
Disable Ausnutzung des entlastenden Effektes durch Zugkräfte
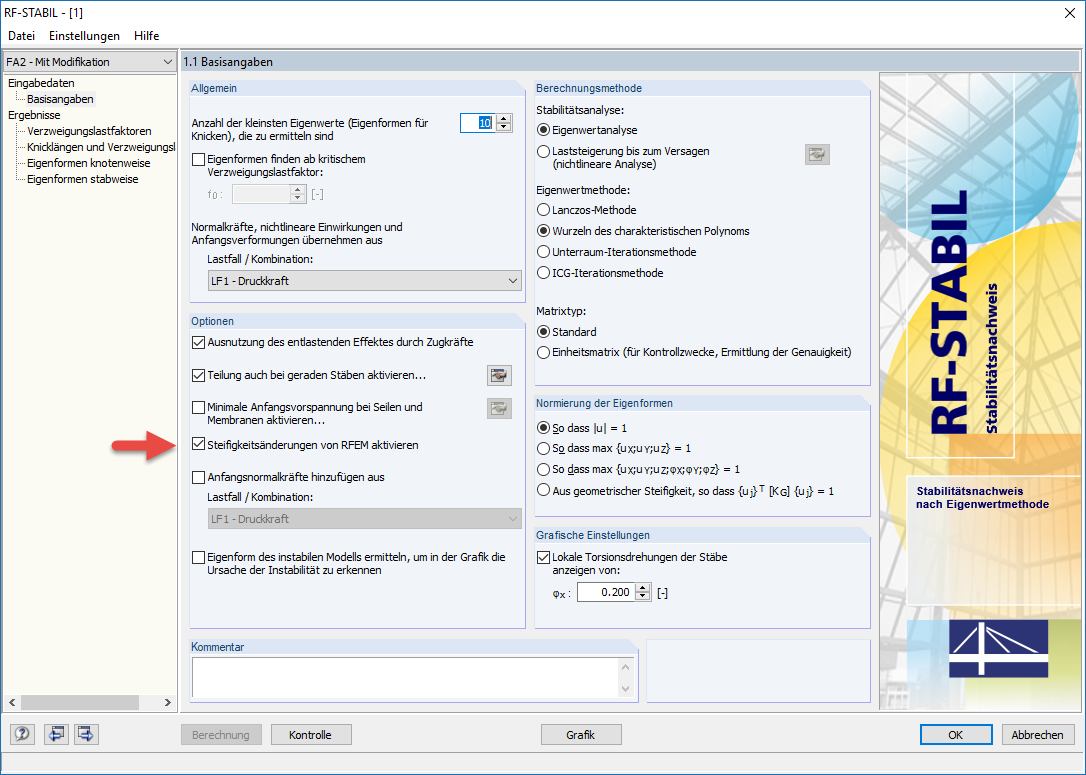point(198,342)
